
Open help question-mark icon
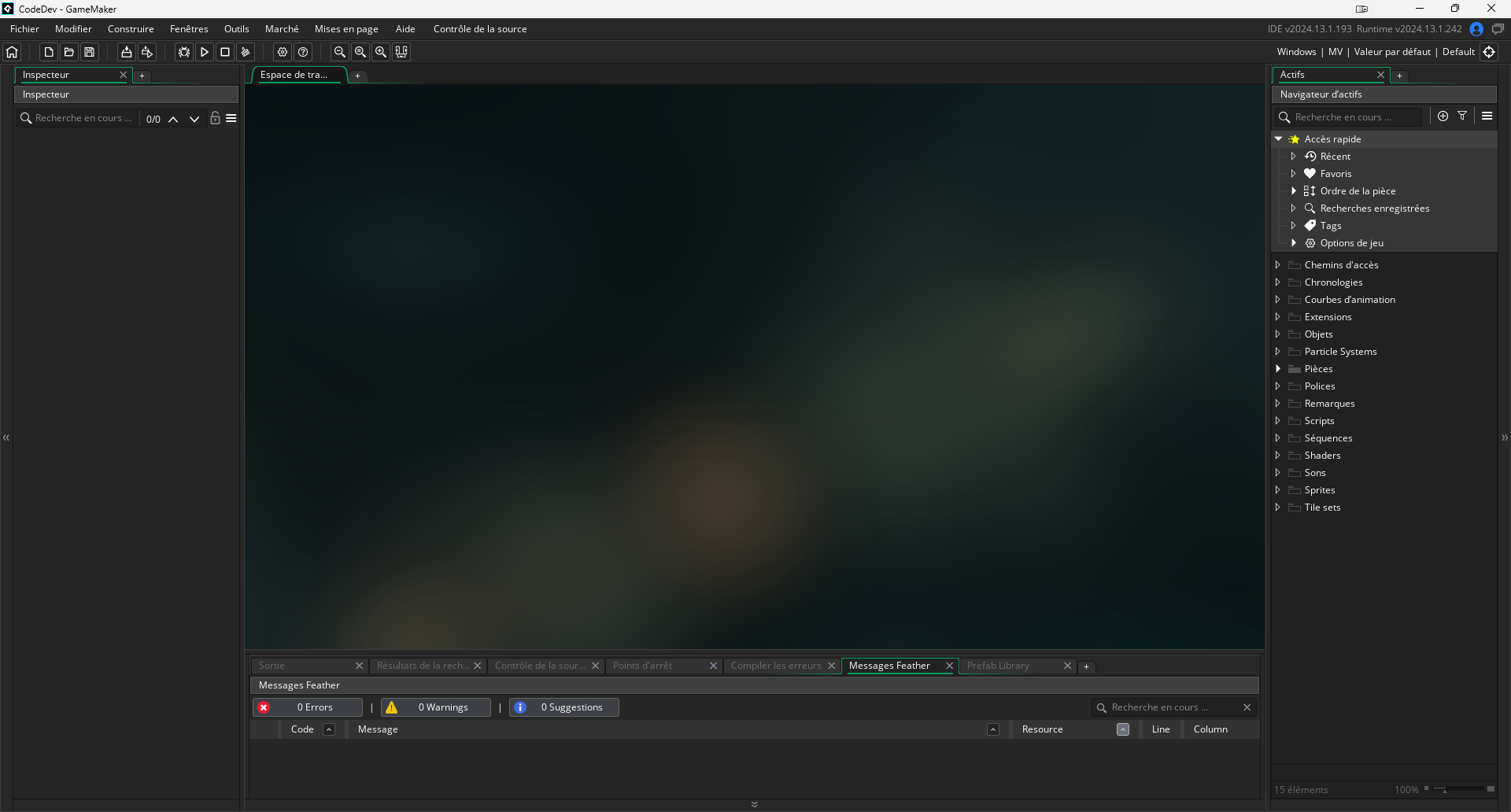[303, 52]
